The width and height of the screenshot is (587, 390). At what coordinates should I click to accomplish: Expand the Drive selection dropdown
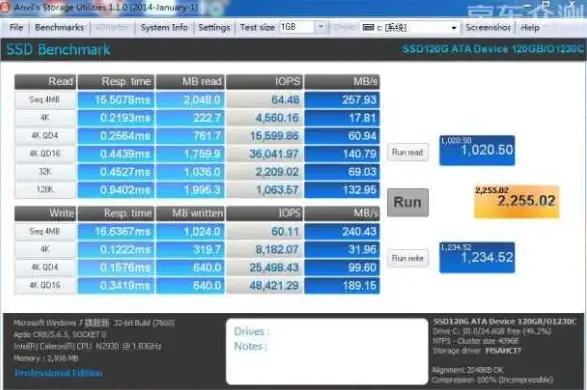[454, 28]
